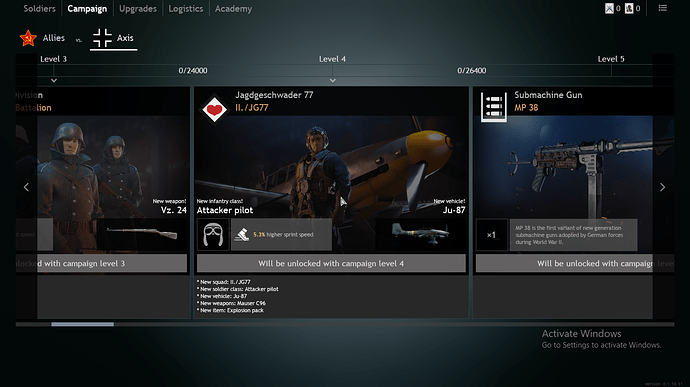Go to the Academy tab
The height and width of the screenshot is (387, 690).
tap(233, 9)
